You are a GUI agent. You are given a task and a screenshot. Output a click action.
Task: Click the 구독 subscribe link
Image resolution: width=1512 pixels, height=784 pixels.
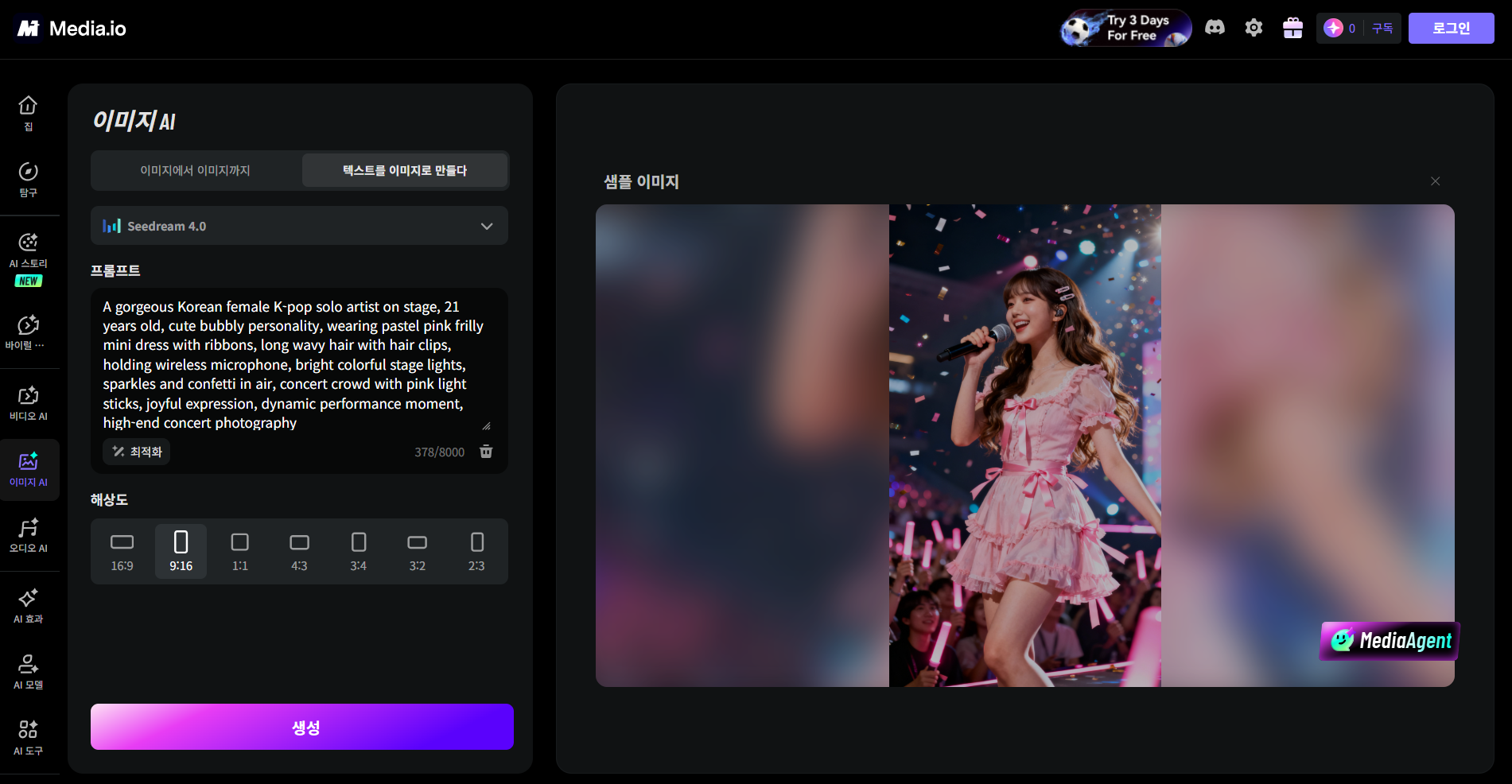(x=1382, y=28)
